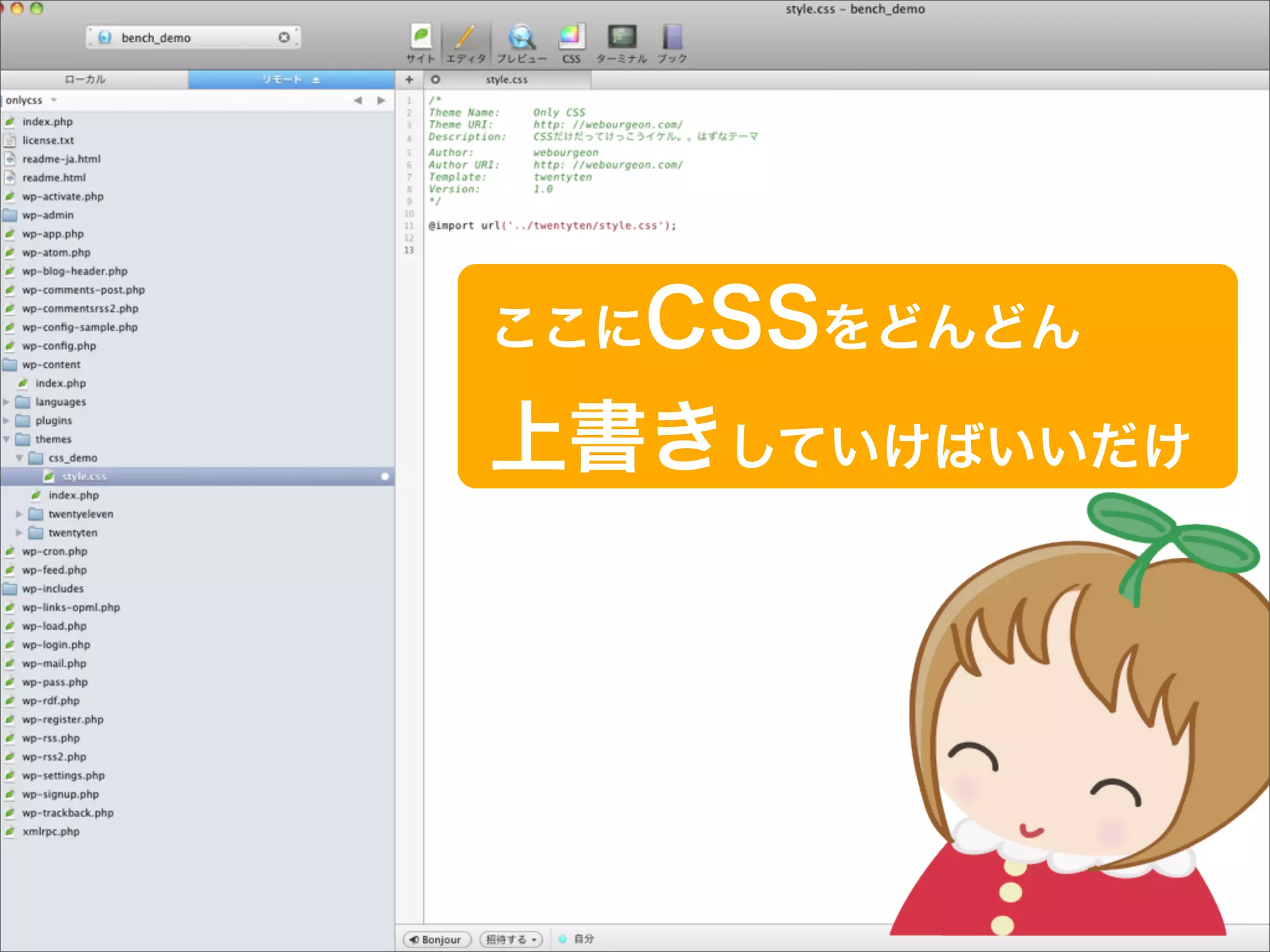Image resolution: width=1270 pixels, height=952 pixels.
Task: Collapse the css_demo folder
Action: click(19, 457)
